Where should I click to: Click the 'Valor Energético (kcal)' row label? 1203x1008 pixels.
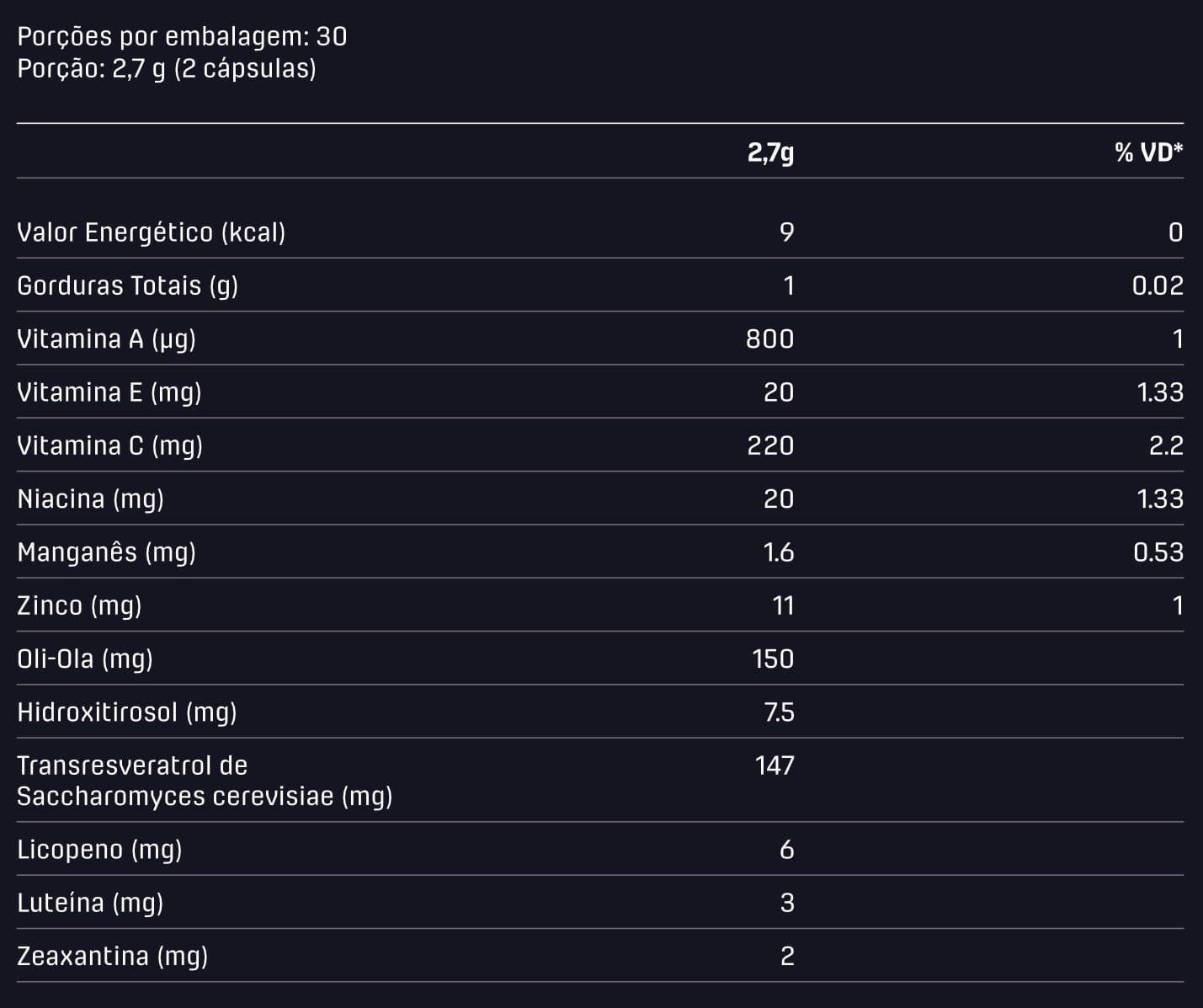point(152,232)
